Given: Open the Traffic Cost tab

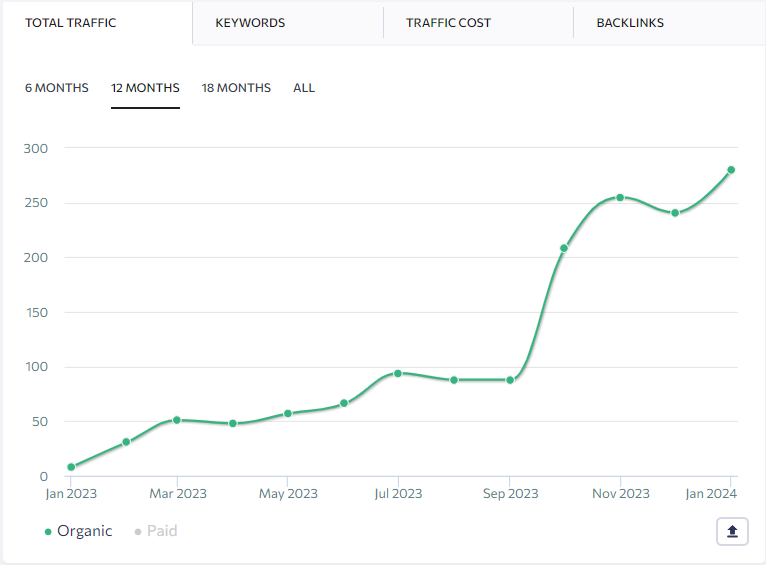Looking at the screenshot, I should point(448,23).
